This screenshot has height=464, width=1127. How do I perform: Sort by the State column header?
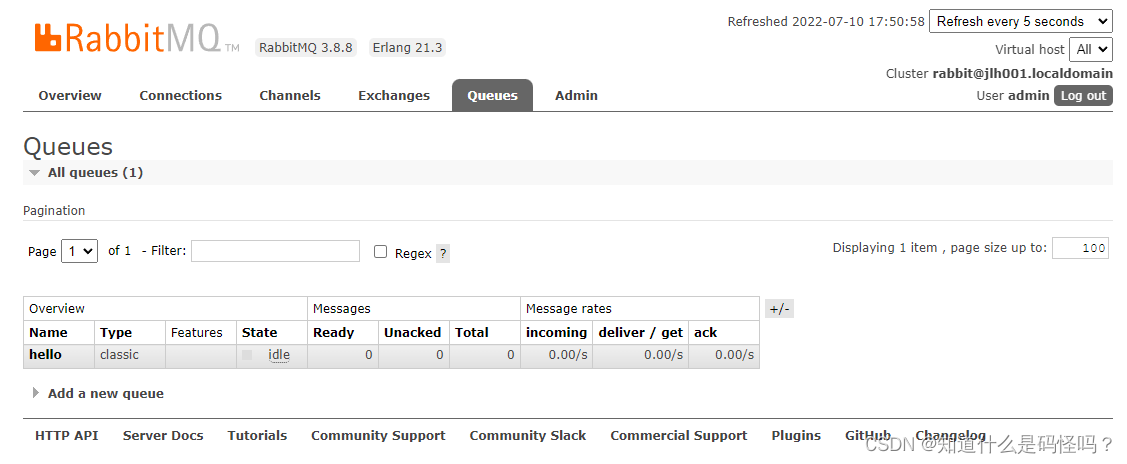pos(259,333)
